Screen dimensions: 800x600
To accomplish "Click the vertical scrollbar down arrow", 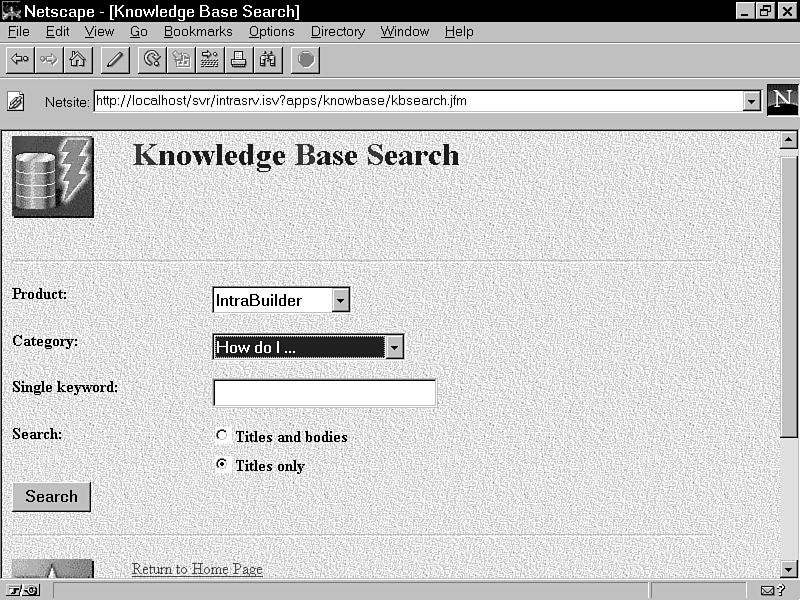I will pos(788,569).
